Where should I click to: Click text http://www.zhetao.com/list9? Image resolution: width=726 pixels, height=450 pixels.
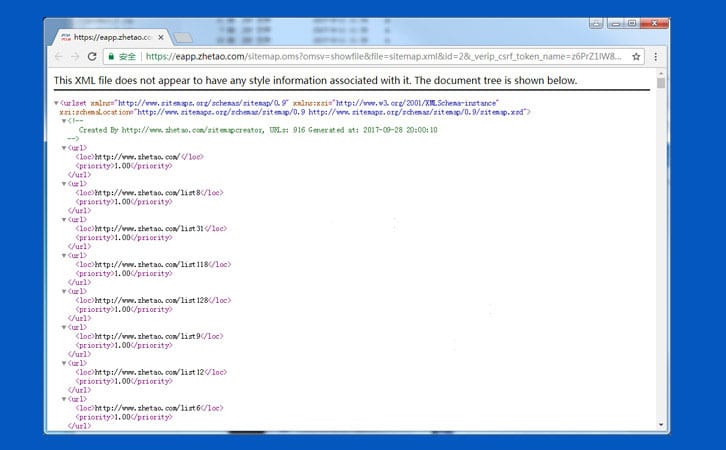click(147, 336)
